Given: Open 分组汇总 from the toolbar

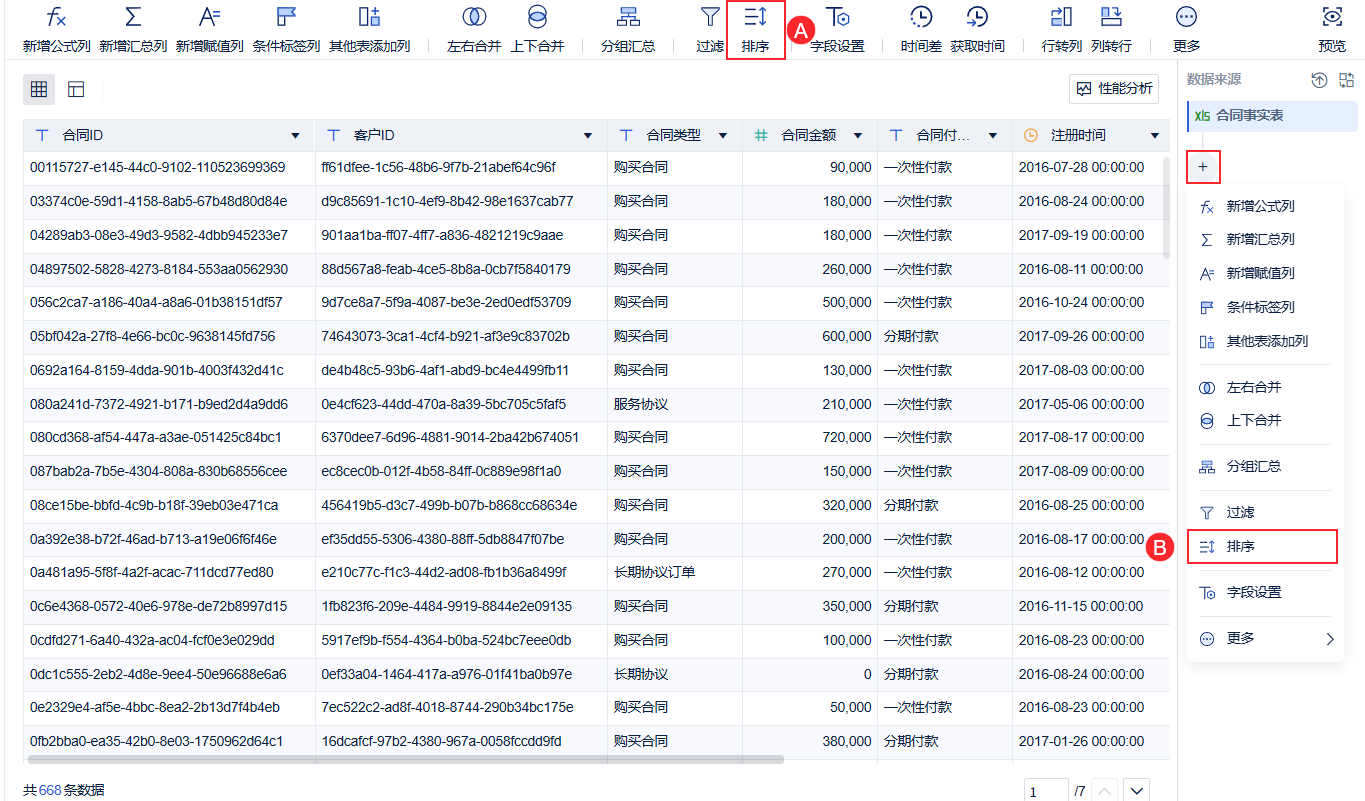Looking at the screenshot, I should (x=628, y=29).
